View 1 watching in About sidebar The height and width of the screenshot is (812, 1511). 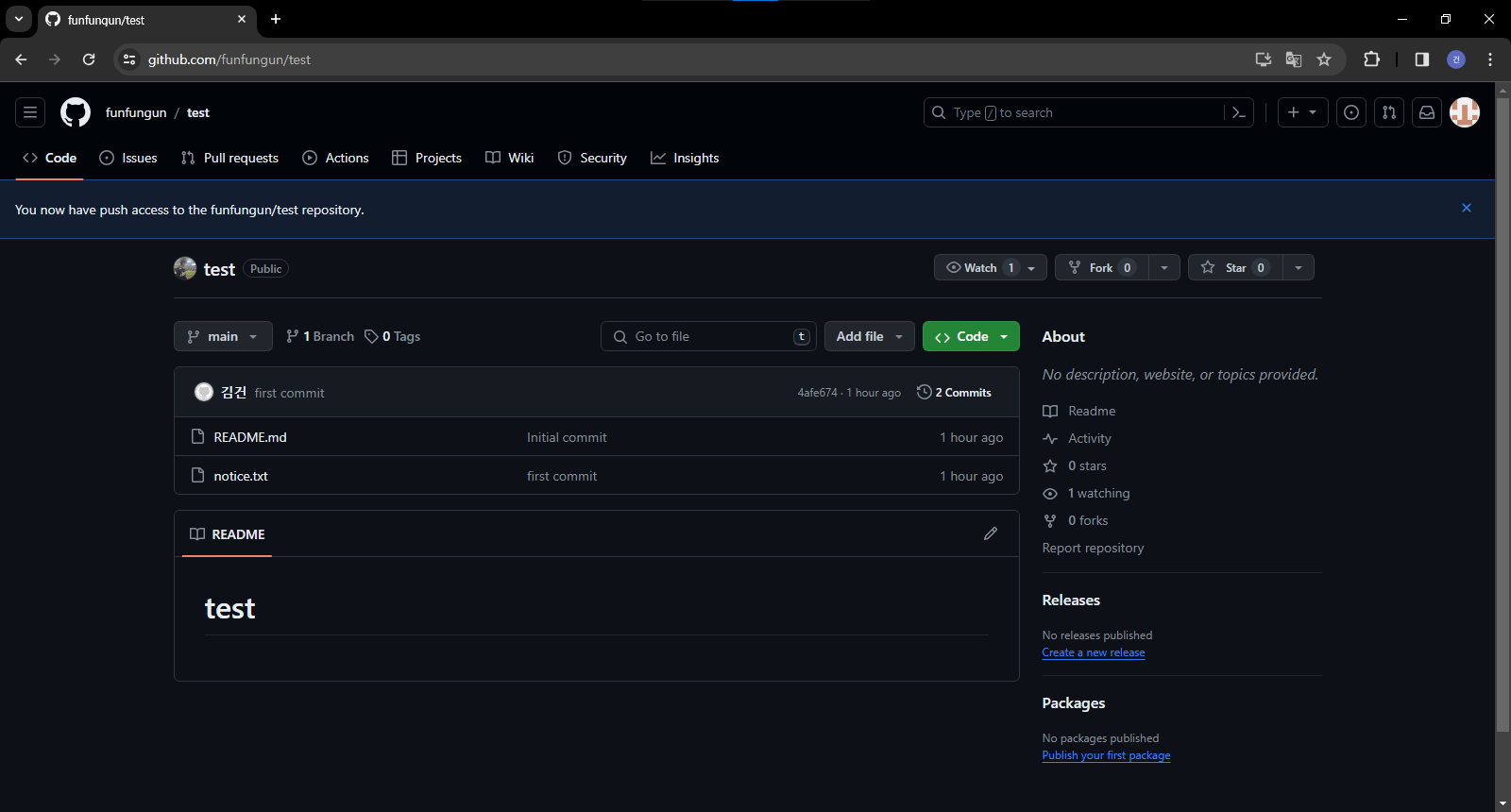[1086, 493]
